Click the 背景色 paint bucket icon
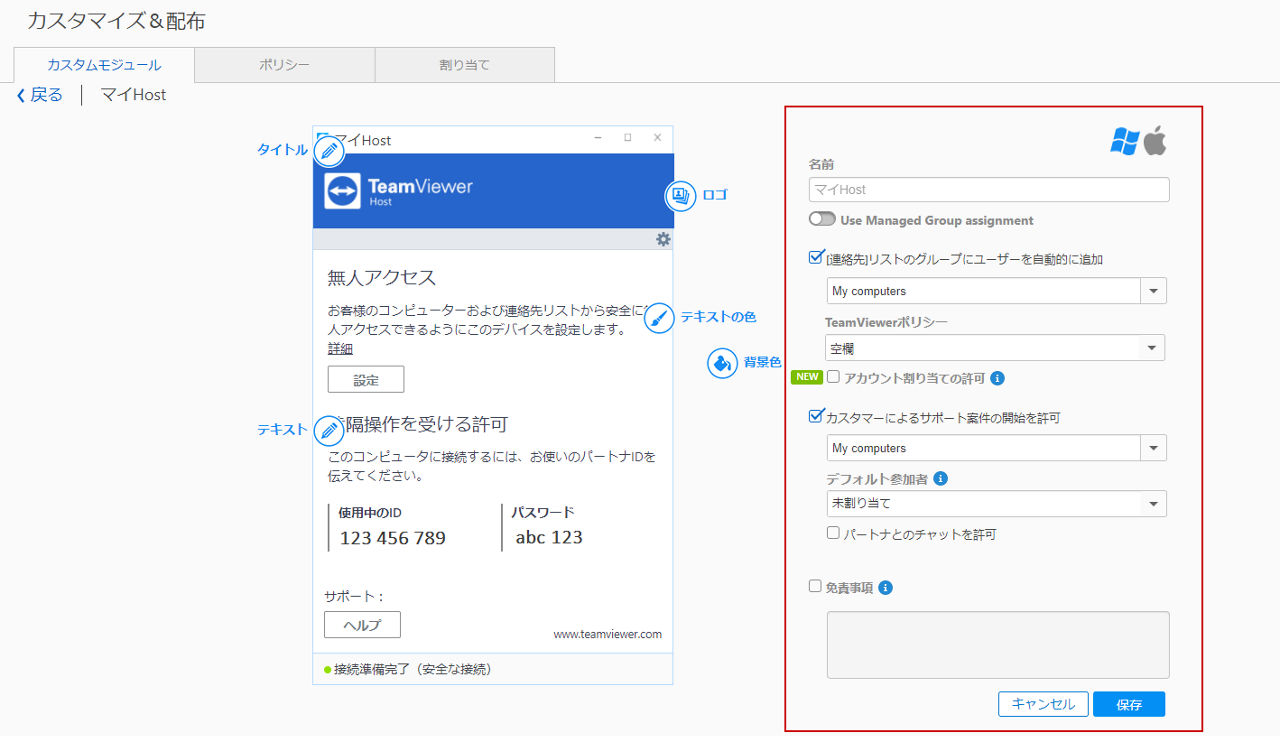1280x736 pixels. (722, 363)
